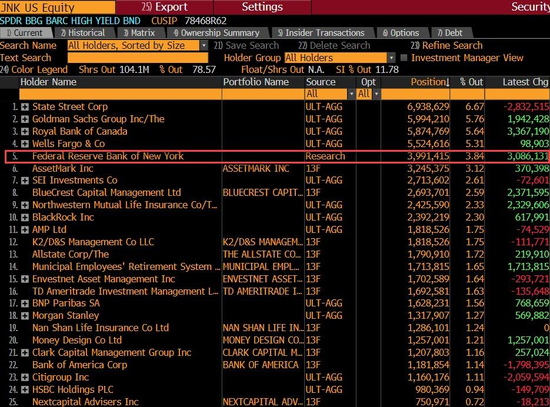Open the Source filter All dropdown
This screenshot has height=407, width=550.
[351, 94]
